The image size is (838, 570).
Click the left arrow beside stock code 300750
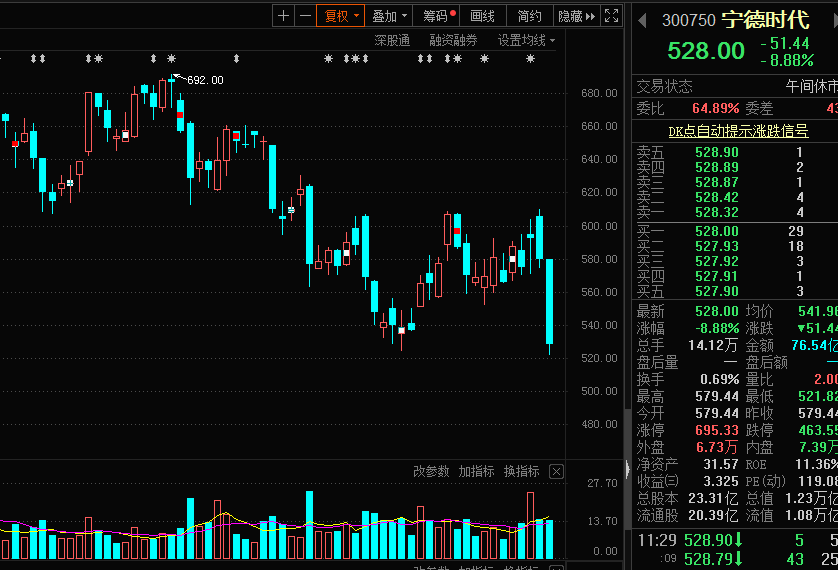coord(643,20)
